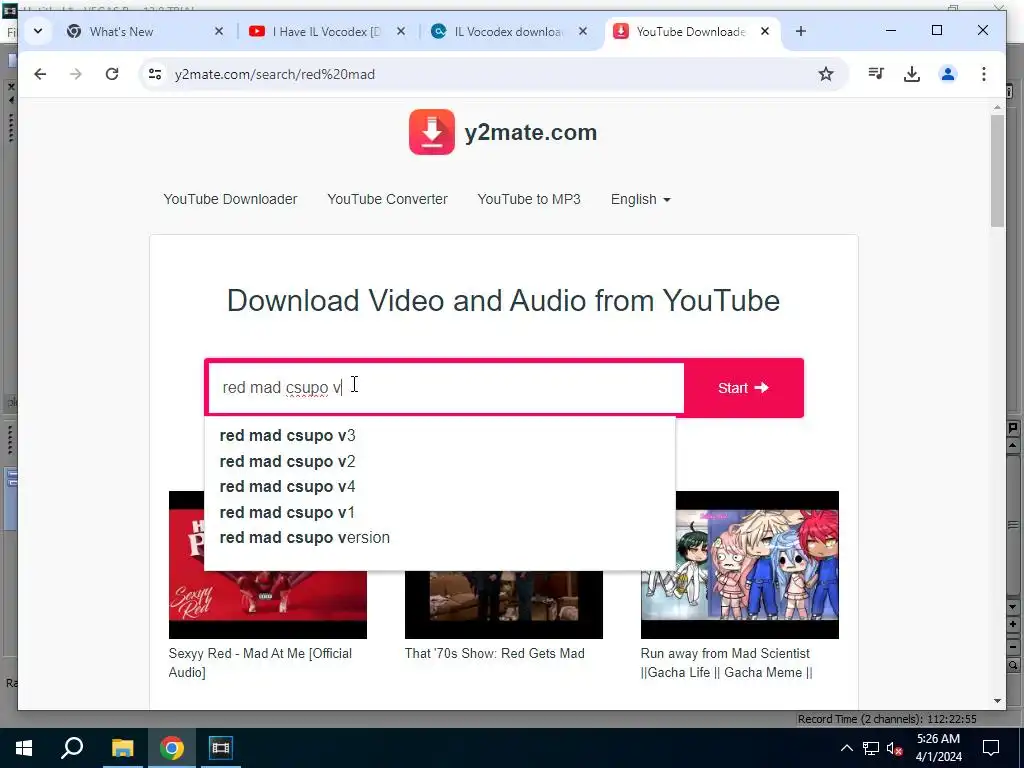Bookmark this page with the star icon

tap(825, 74)
